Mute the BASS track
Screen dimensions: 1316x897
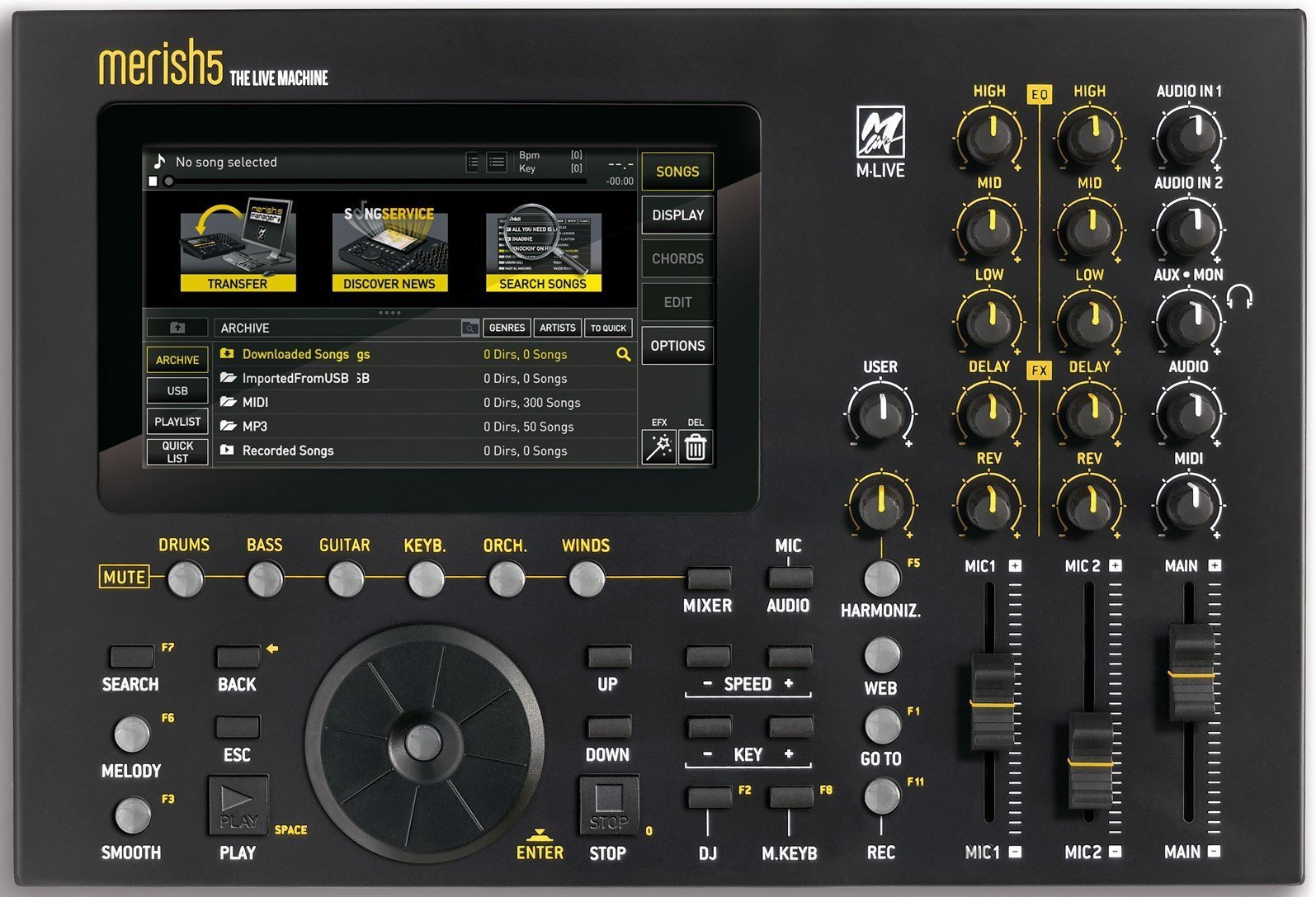coord(265,578)
